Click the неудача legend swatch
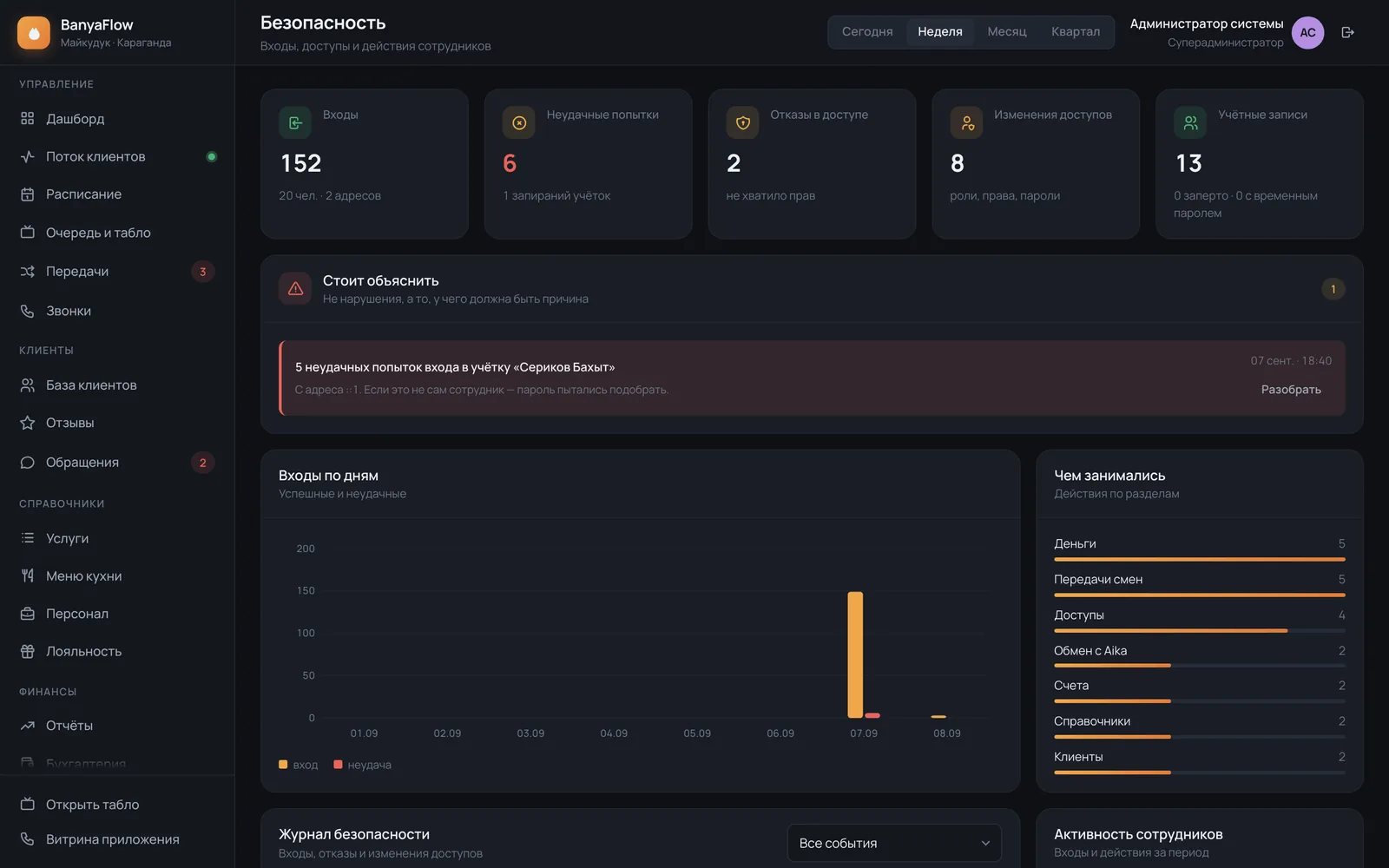Screen dimensions: 1389x868 338,765
